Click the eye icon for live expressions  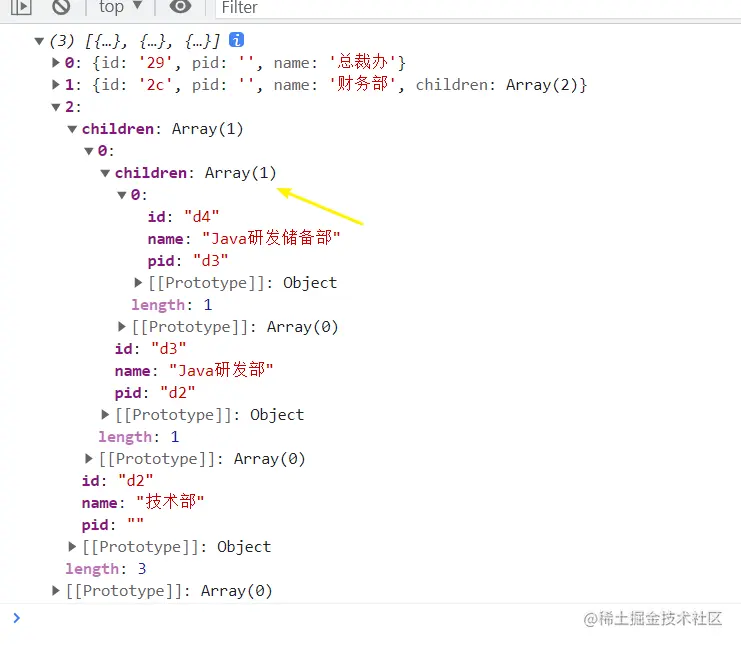click(181, 7)
